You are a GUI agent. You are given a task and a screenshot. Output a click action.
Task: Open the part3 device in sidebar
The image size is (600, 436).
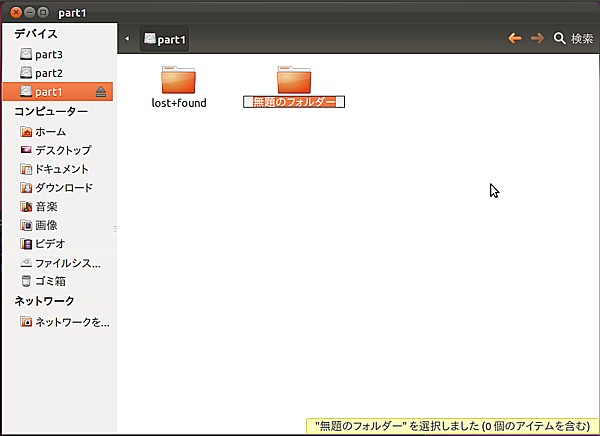(x=58, y=54)
